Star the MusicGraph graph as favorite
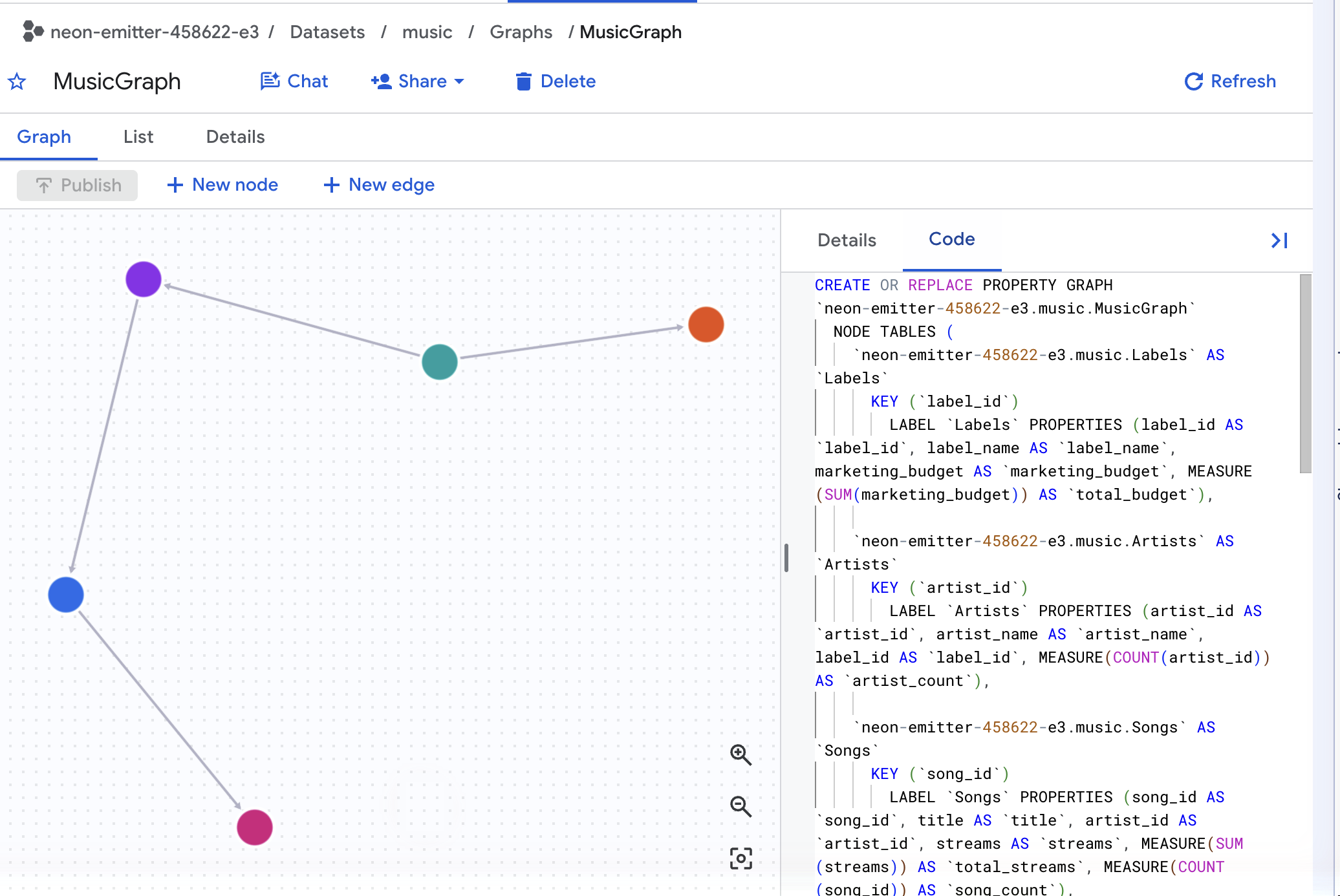This screenshot has width=1340, height=896. 17,81
